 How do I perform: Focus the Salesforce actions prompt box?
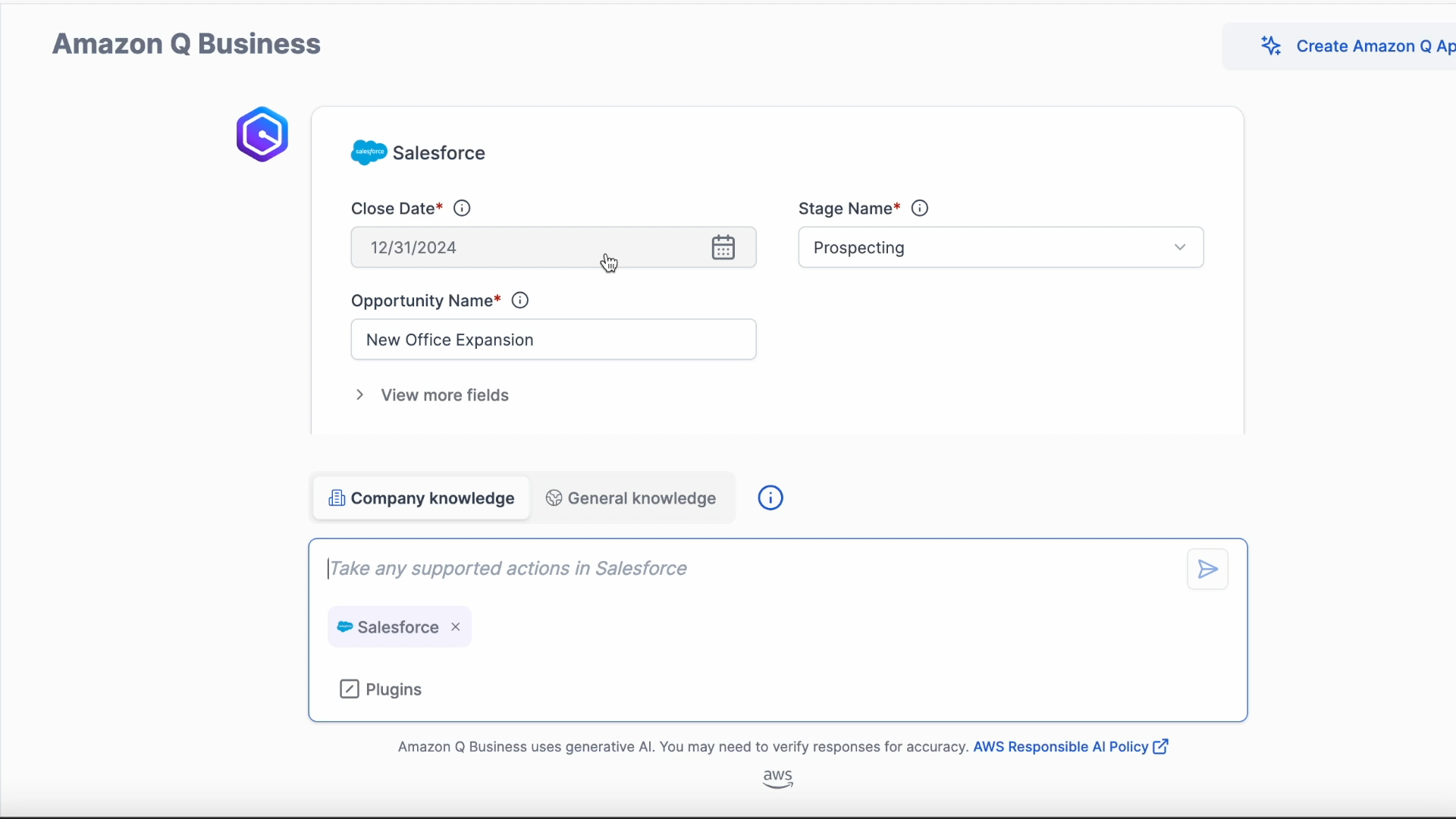pos(751,569)
